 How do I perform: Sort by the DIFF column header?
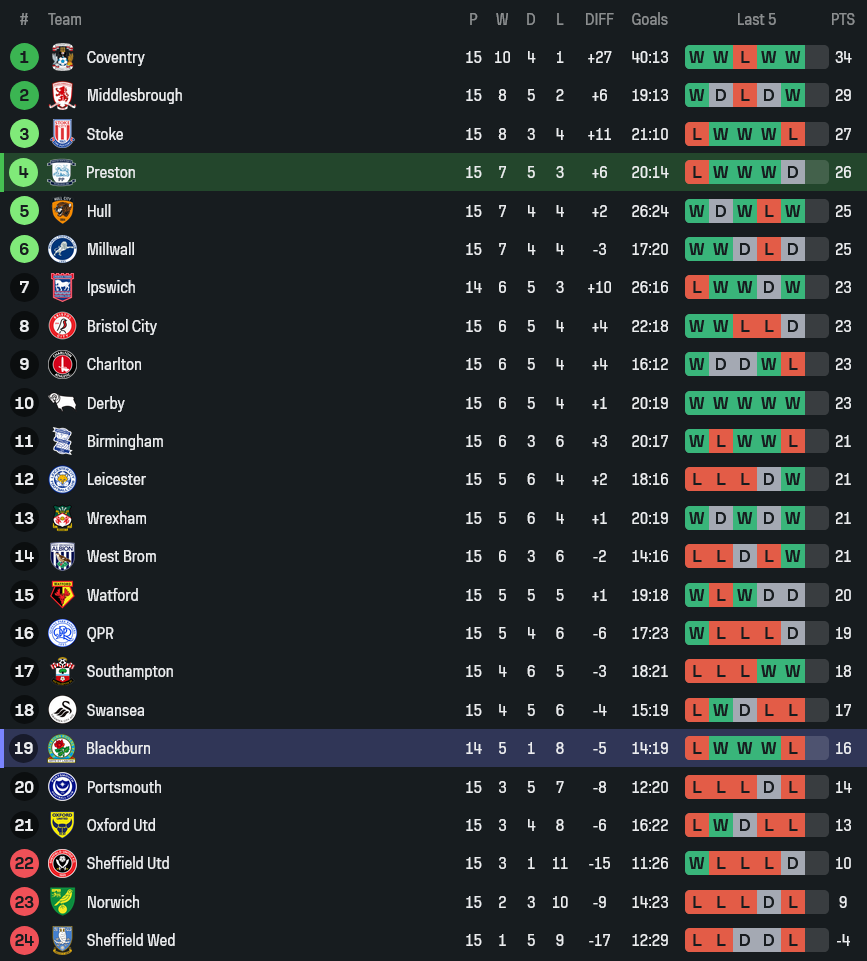pos(599,19)
